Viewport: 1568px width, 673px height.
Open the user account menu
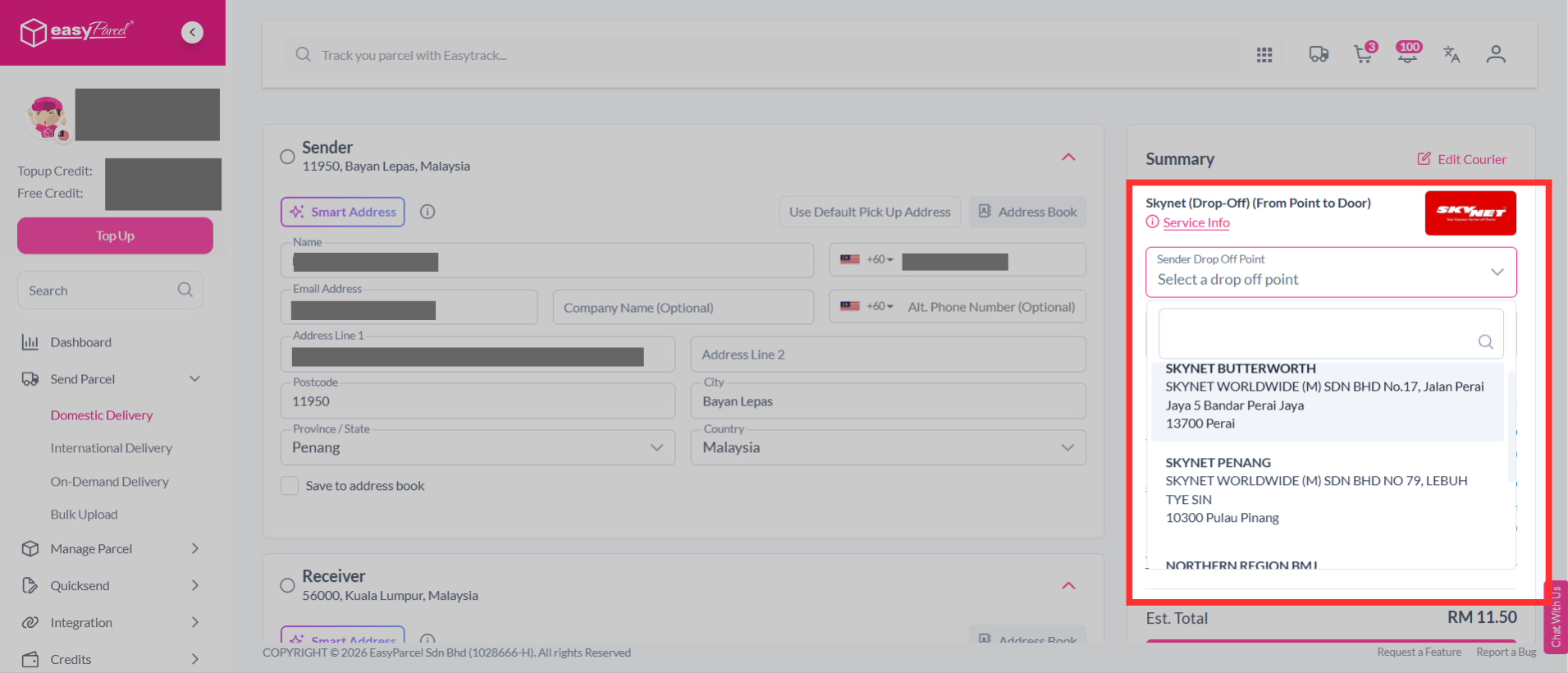[1496, 54]
